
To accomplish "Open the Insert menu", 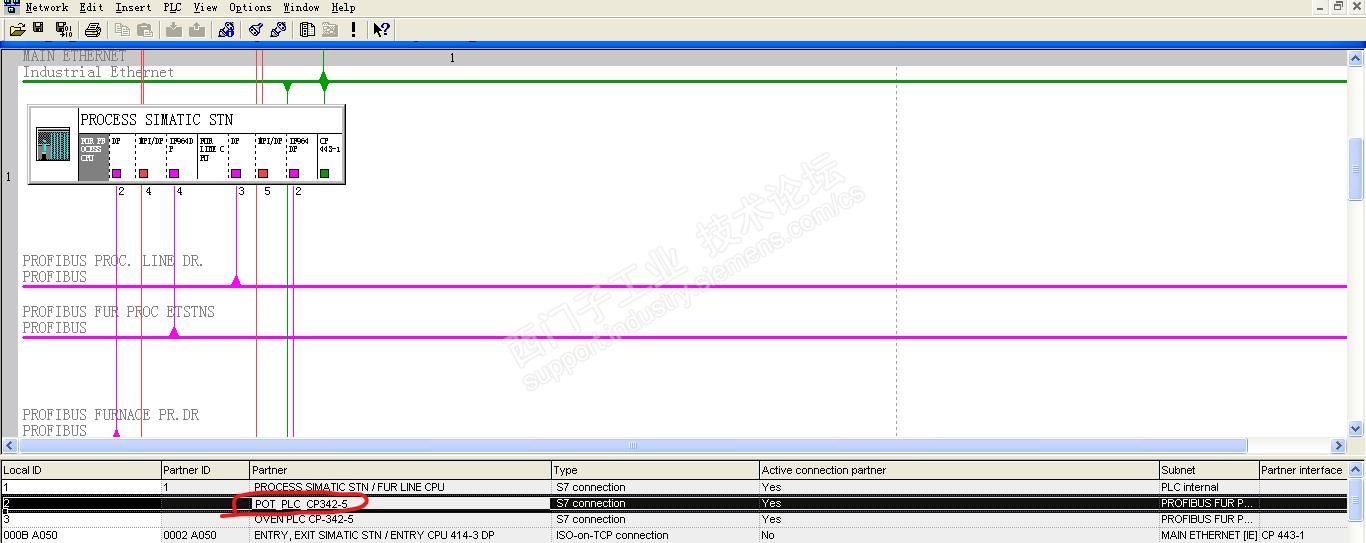I will [133, 7].
